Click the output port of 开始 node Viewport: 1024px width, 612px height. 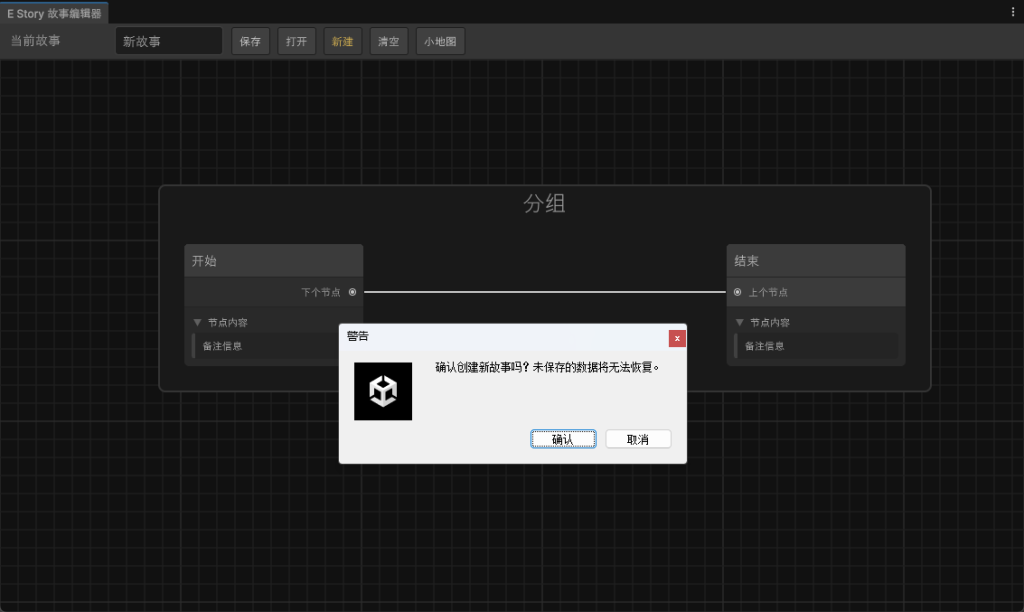tap(353, 292)
